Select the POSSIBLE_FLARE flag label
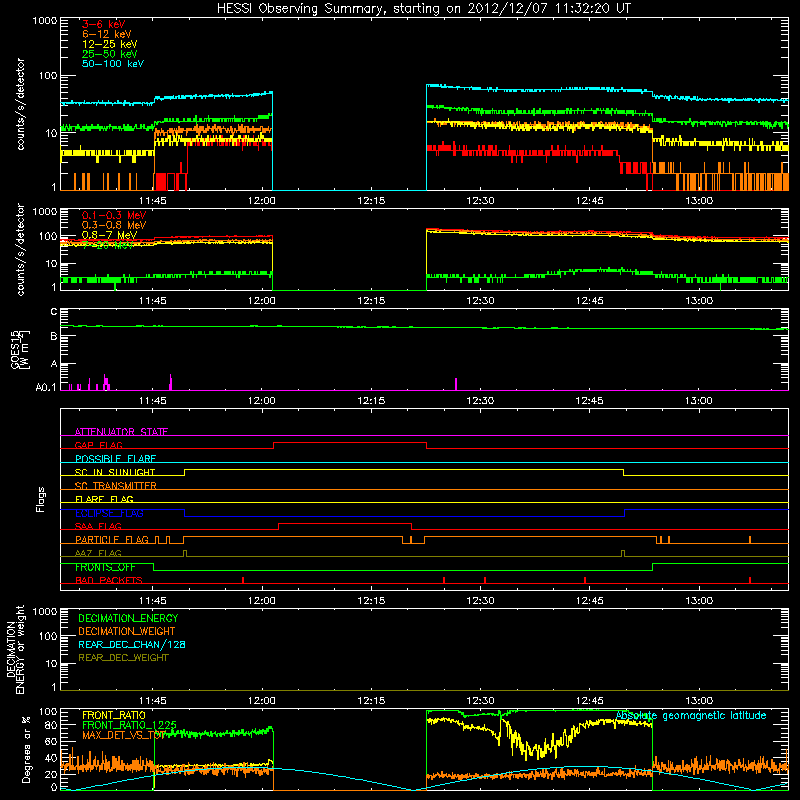The width and height of the screenshot is (800, 800). point(115,459)
